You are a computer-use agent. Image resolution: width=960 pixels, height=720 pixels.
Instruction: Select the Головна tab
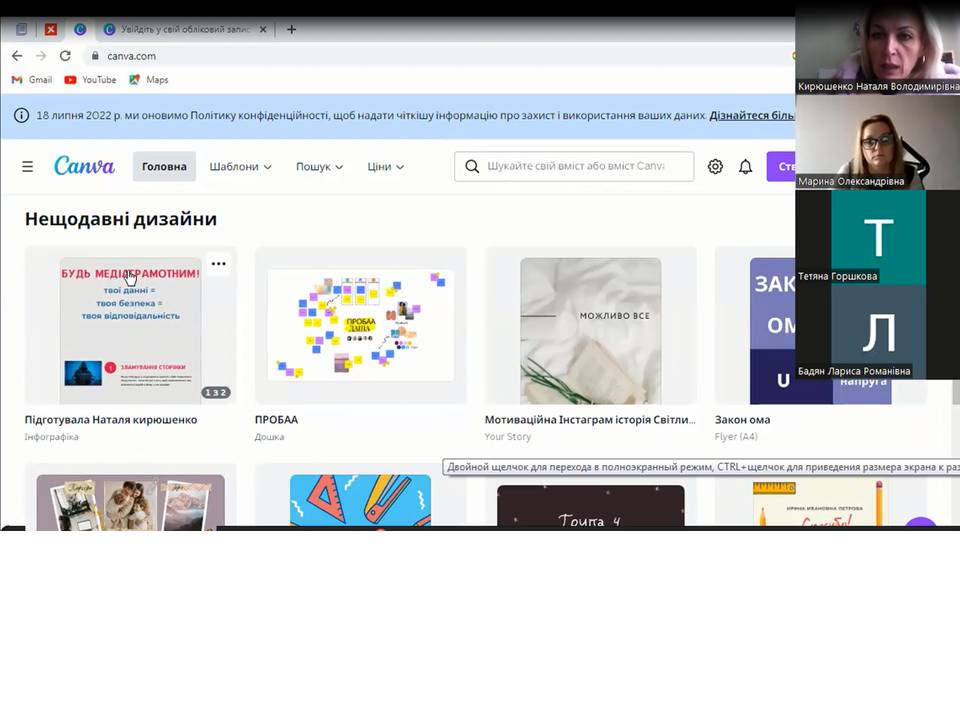164,167
